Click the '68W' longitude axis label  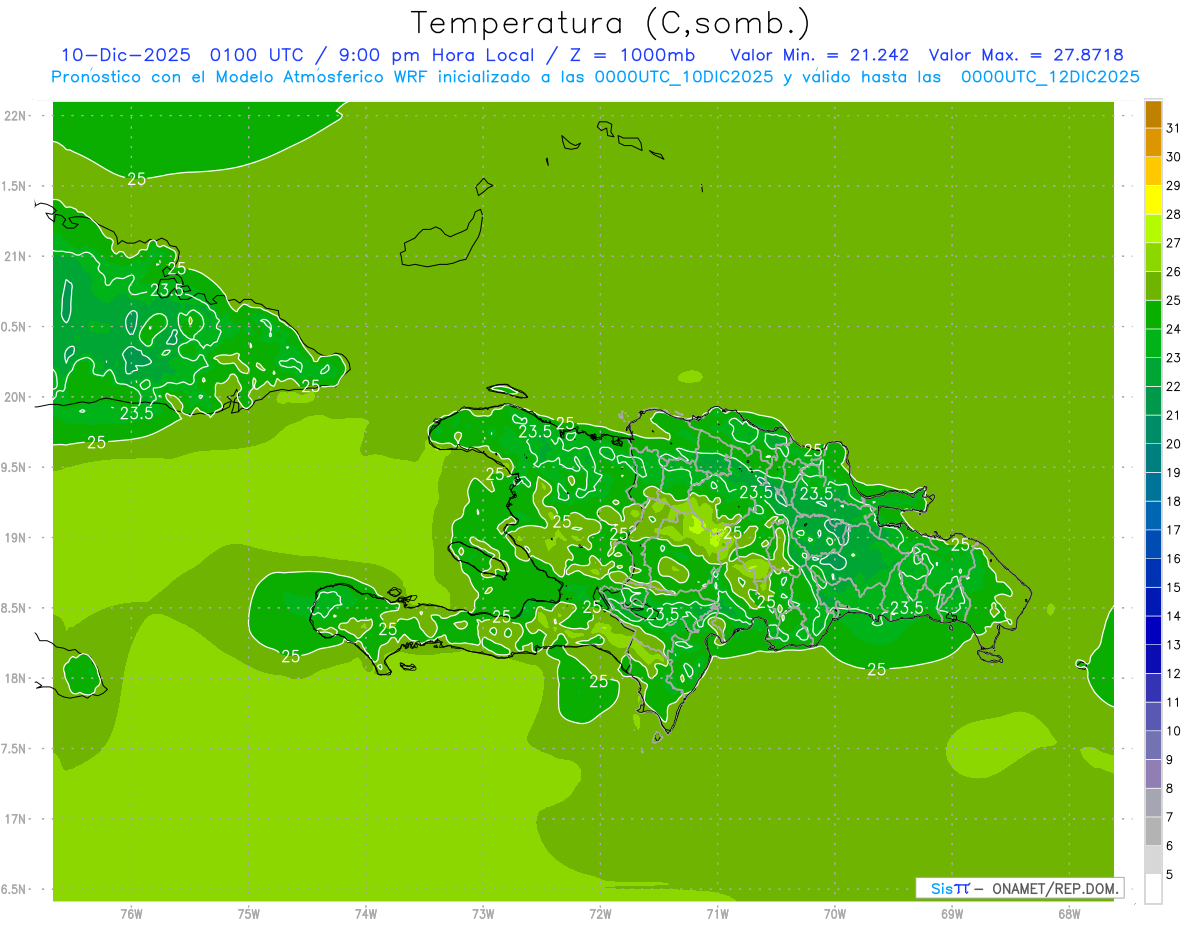click(x=1069, y=913)
